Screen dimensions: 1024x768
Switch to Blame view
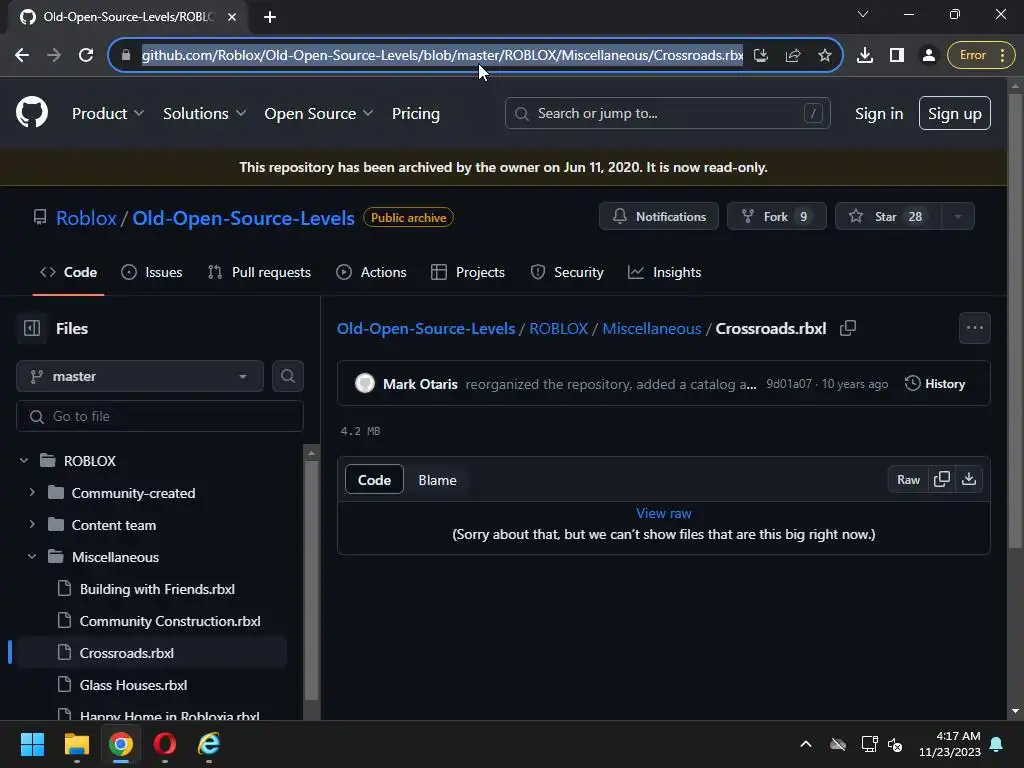(x=437, y=480)
